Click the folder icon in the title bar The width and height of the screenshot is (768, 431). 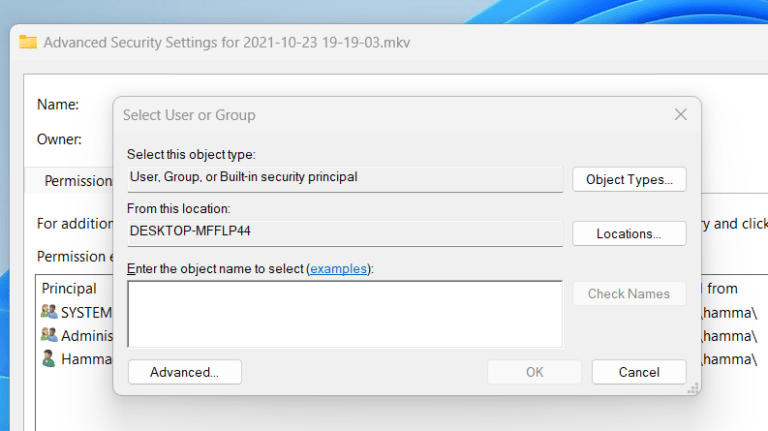tap(28, 43)
